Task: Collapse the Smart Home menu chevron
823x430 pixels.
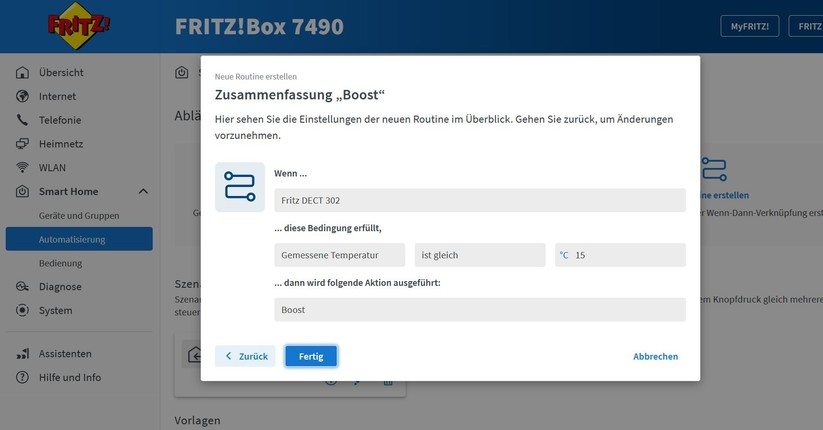Action: point(143,192)
